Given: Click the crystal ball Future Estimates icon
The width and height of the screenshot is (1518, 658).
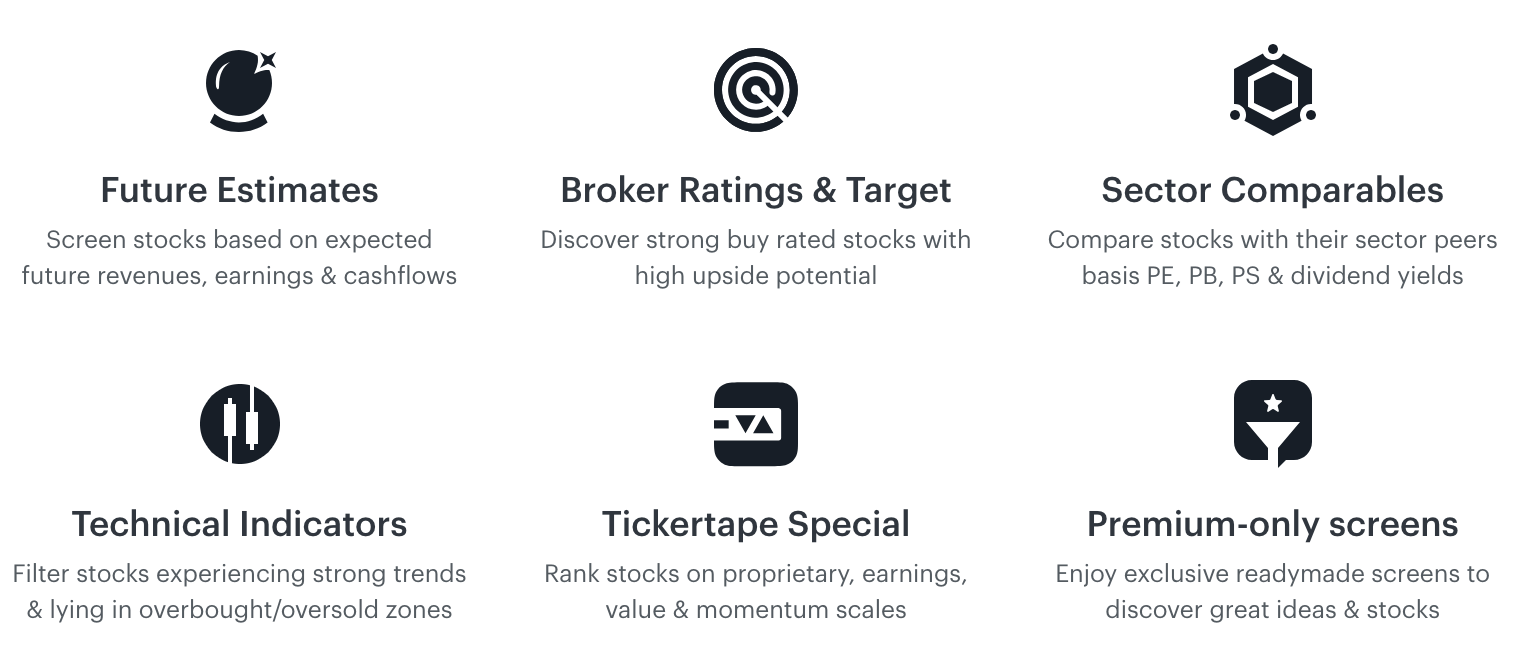Looking at the screenshot, I should 240,90.
